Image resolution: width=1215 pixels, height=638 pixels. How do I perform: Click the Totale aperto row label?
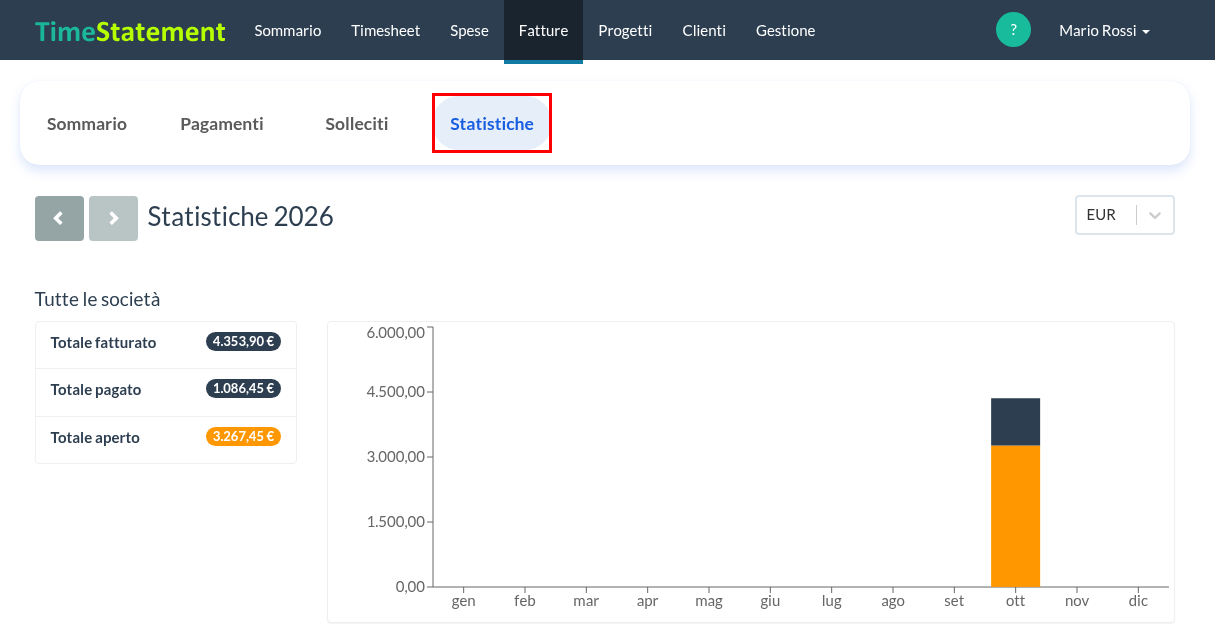pyautogui.click(x=95, y=437)
